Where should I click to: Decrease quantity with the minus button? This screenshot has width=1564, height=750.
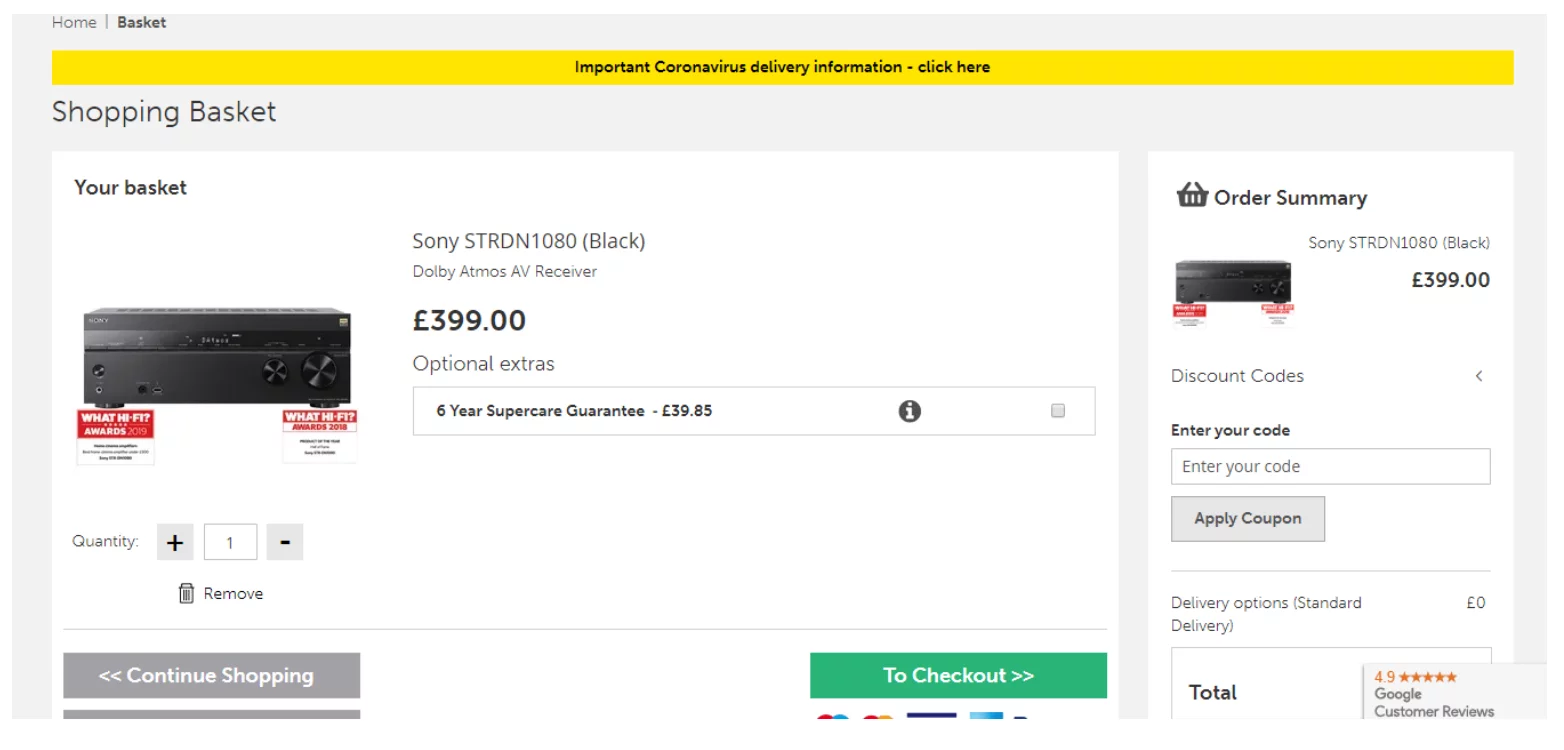pyautogui.click(x=285, y=542)
